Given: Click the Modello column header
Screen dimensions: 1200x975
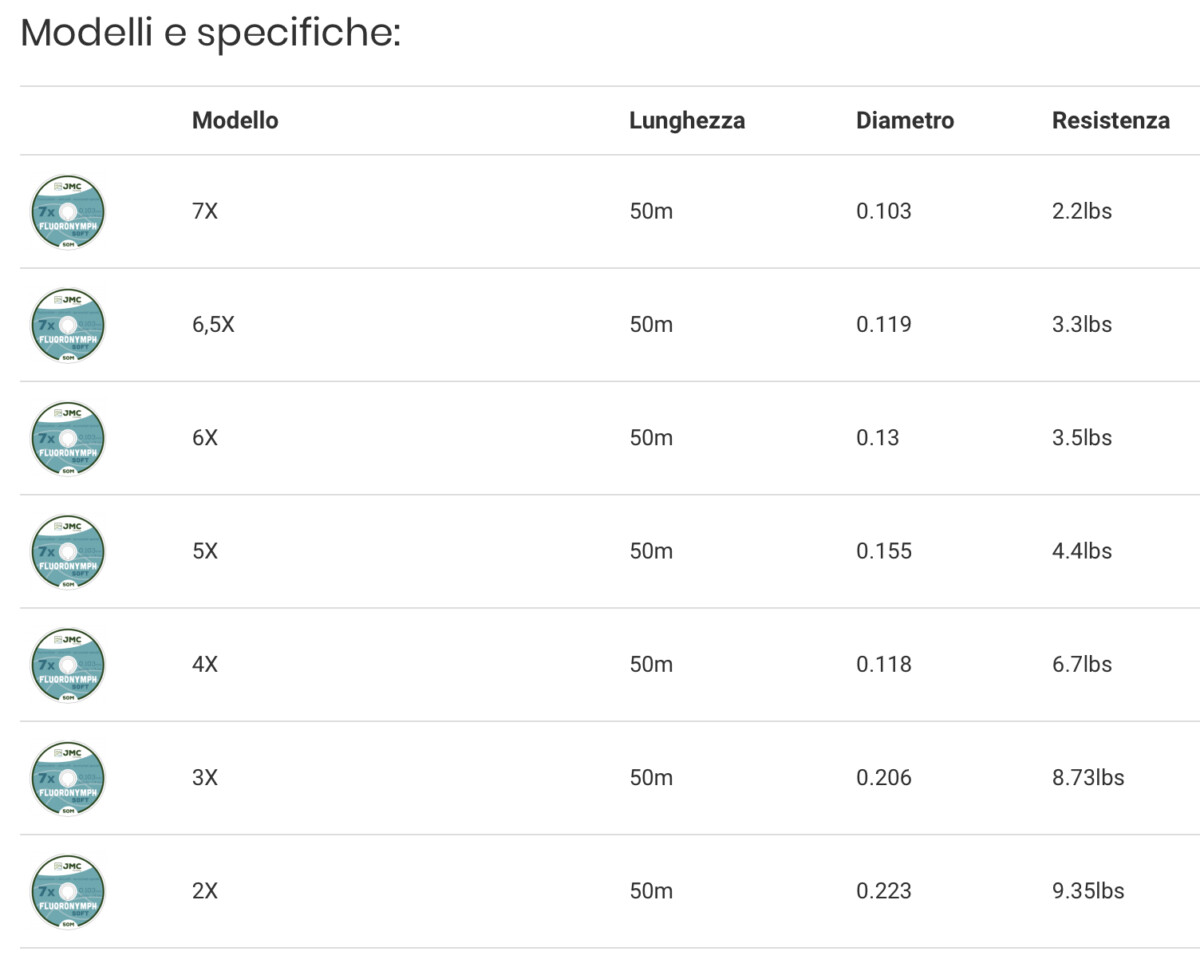Looking at the screenshot, I should (235, 121).
